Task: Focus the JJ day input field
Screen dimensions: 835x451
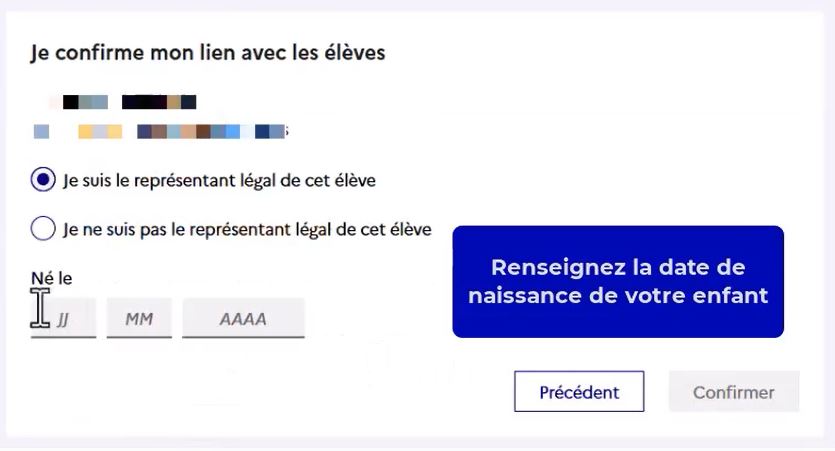Action: point(66,319)
